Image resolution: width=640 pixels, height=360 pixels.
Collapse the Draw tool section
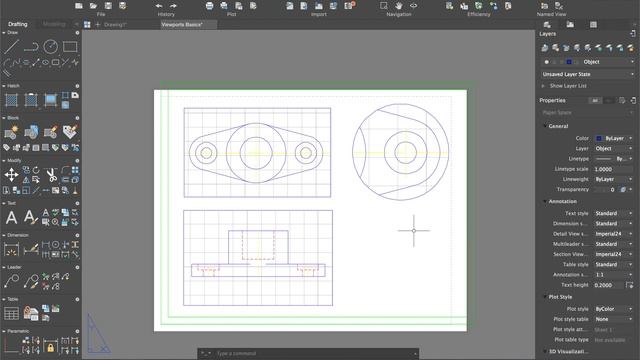click(4, 32)
